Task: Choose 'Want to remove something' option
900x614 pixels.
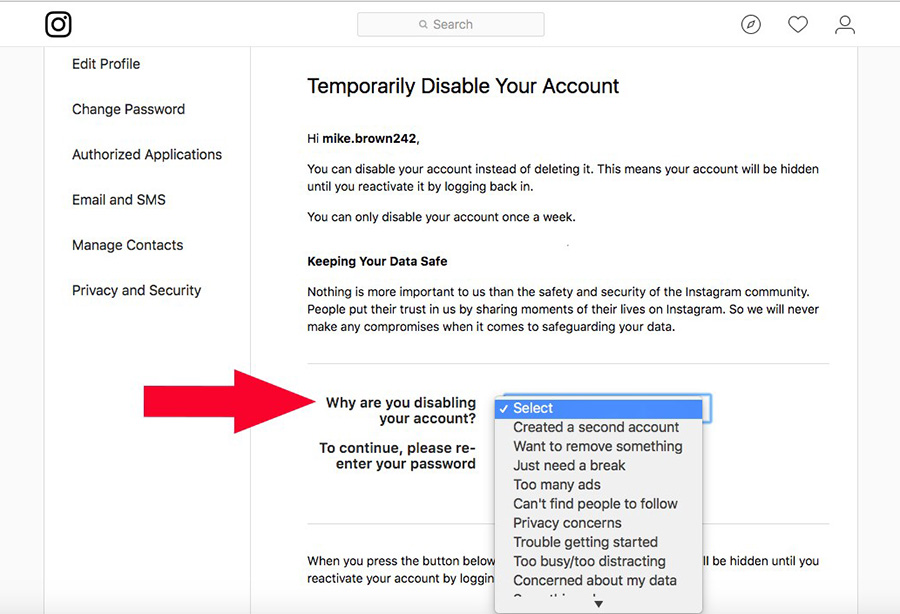Action: point(598,446)
